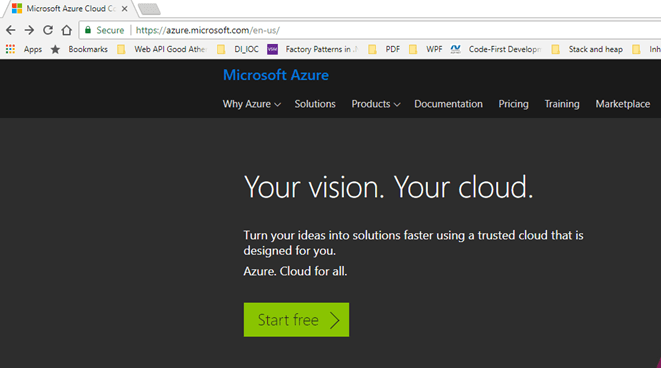Open the WPF bookmark folder
This screenshot has height=368, width=661.
click(x=425, y=49)
